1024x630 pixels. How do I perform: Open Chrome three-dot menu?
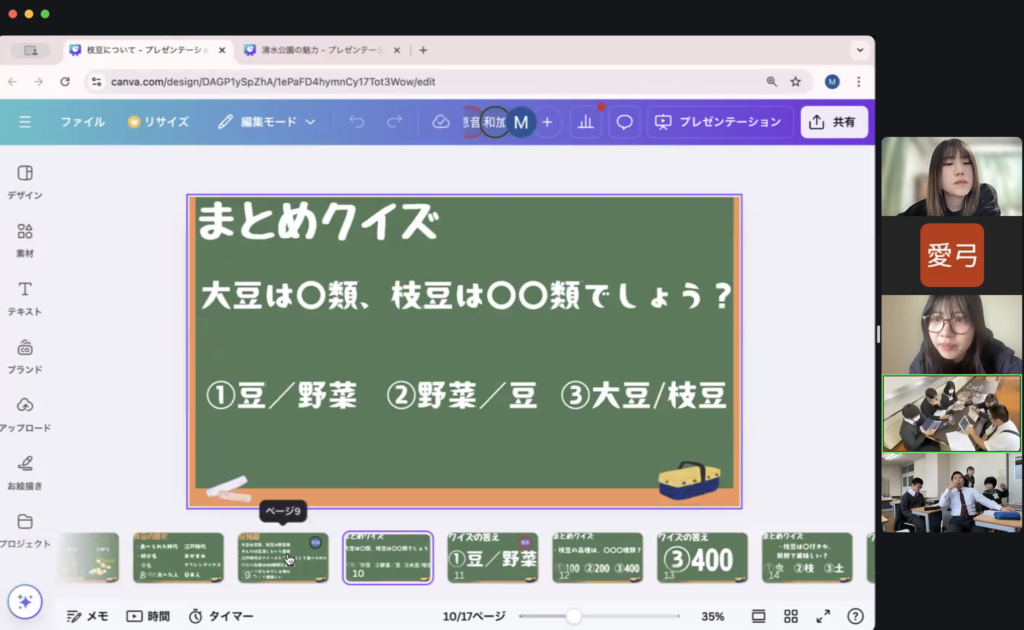point(858,82)
